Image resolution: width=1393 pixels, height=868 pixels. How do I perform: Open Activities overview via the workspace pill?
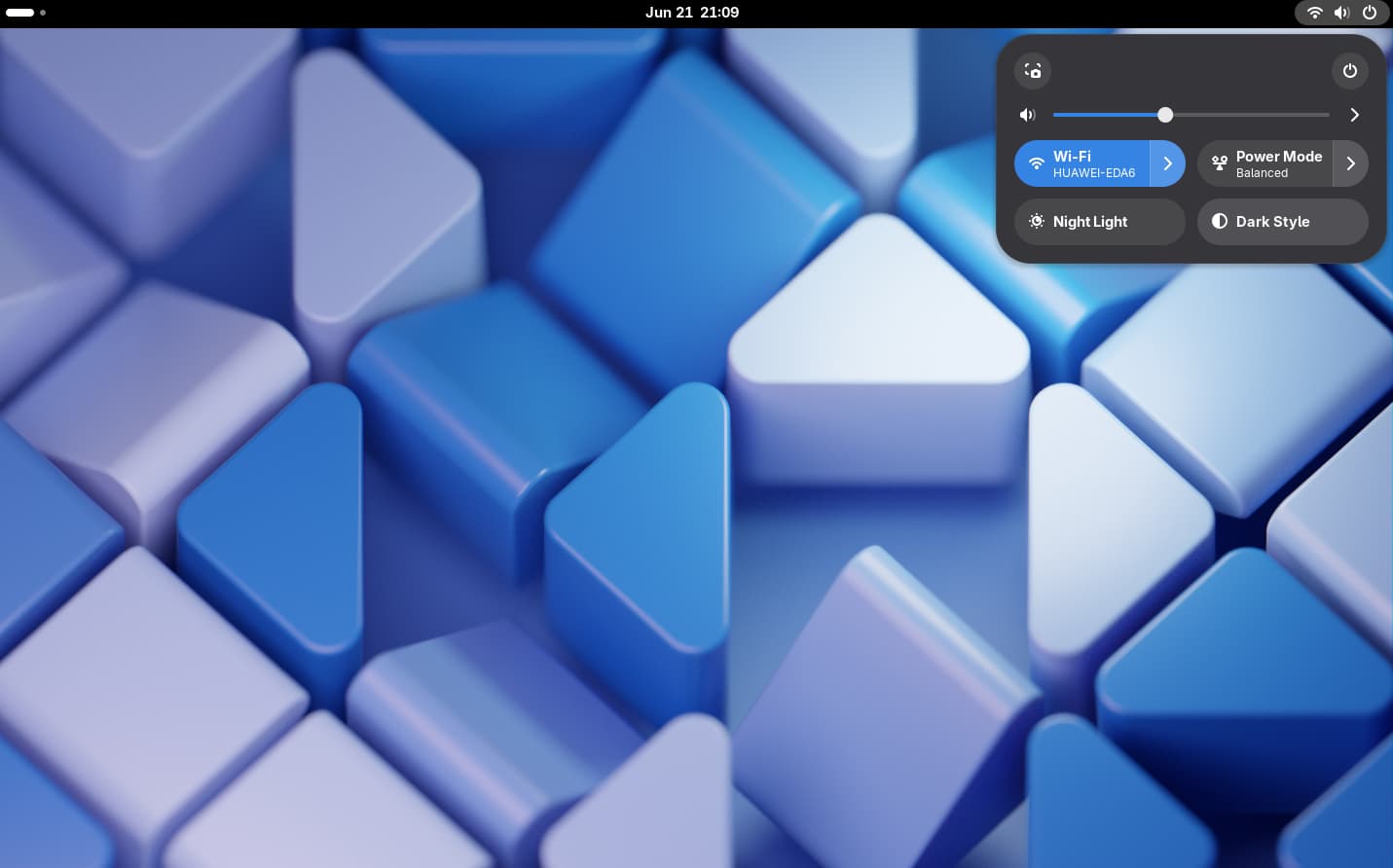[x=20, y=13]
